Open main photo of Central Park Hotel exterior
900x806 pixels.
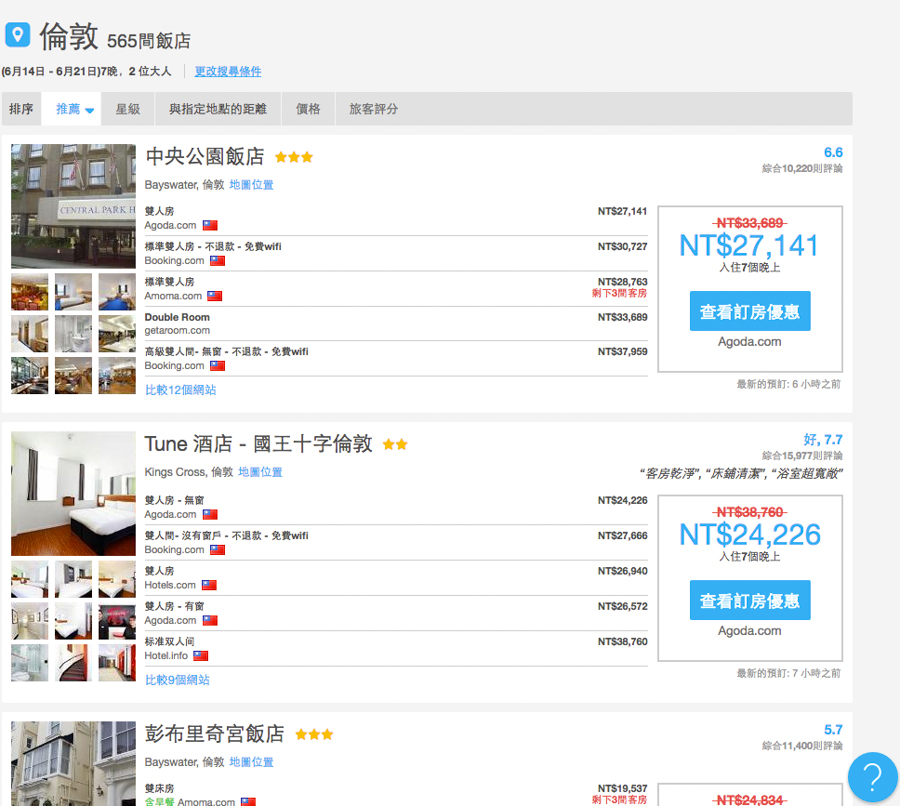(x=73, y=206)
